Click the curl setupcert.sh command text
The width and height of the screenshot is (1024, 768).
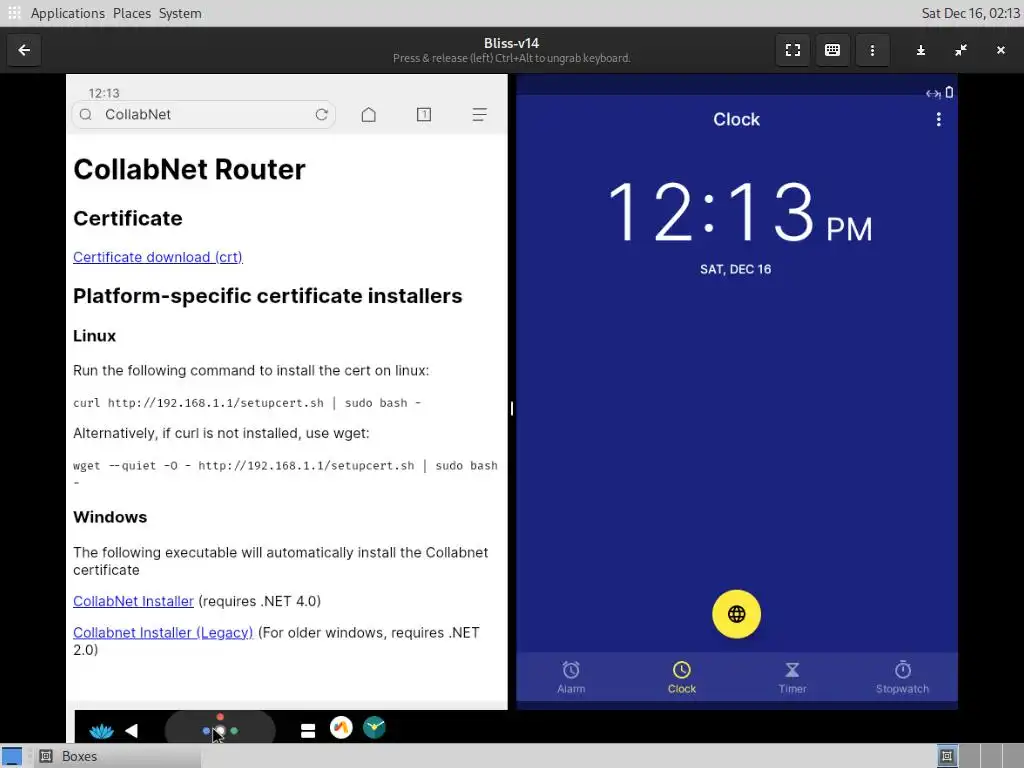point(247,403)
